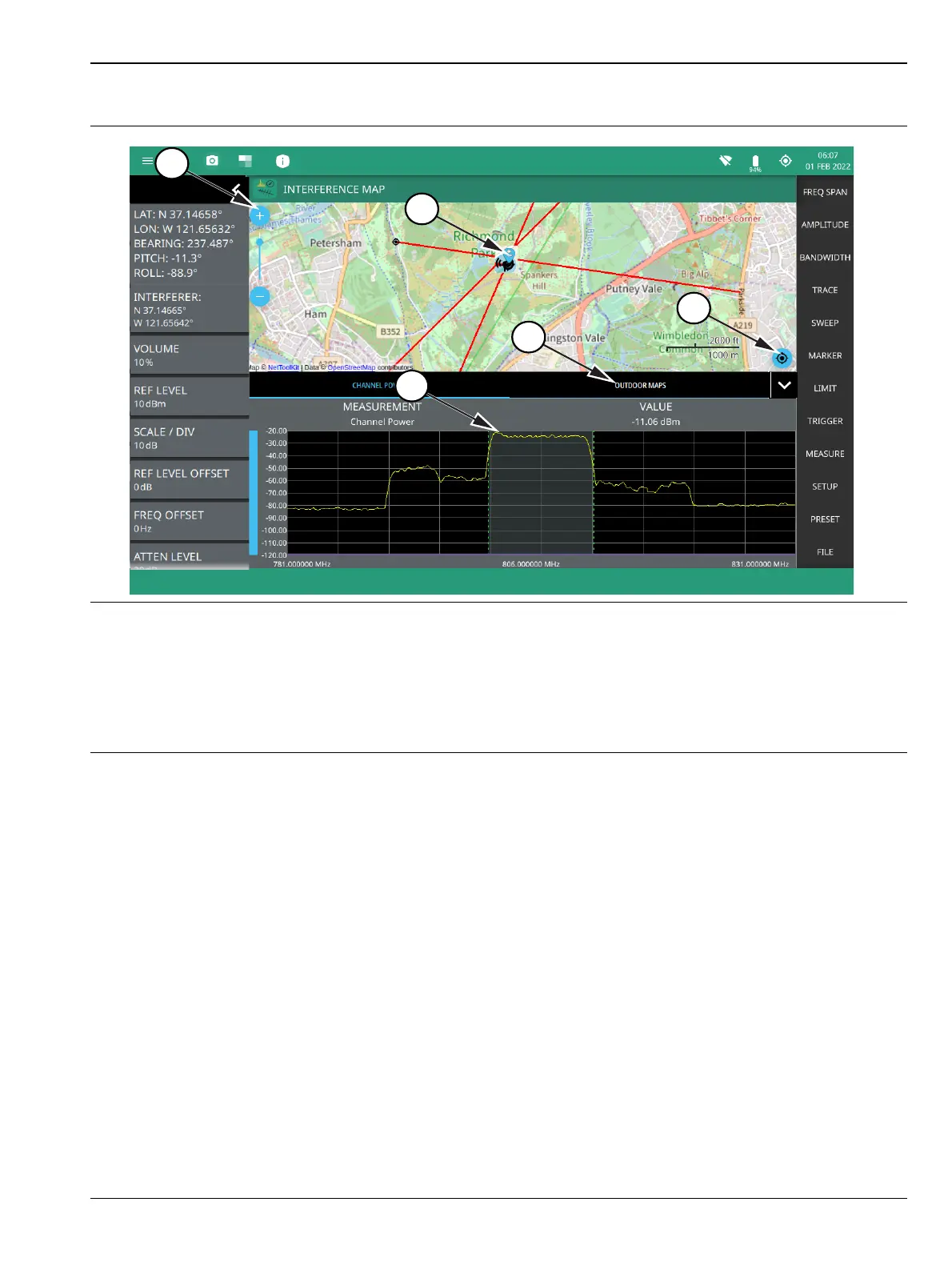This screenshot has height=1266, width=952.
Task: Open the FREQ SPAN menu
Action: tap(825, 192)
